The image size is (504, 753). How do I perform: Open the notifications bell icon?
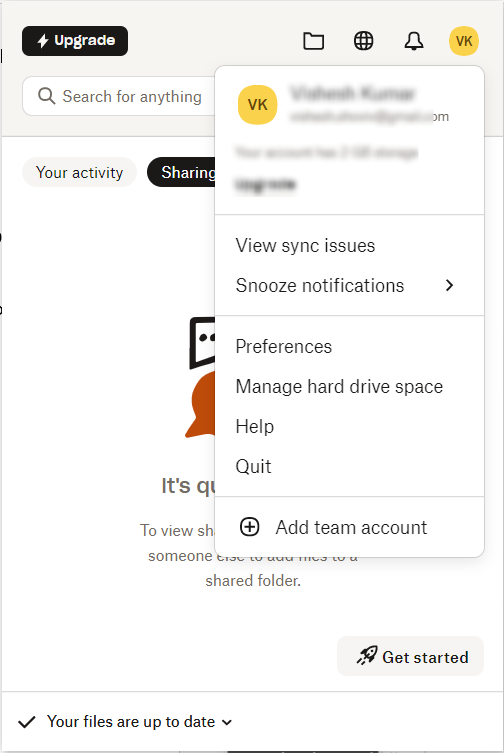pyautogui.click(x=414, y=41)
